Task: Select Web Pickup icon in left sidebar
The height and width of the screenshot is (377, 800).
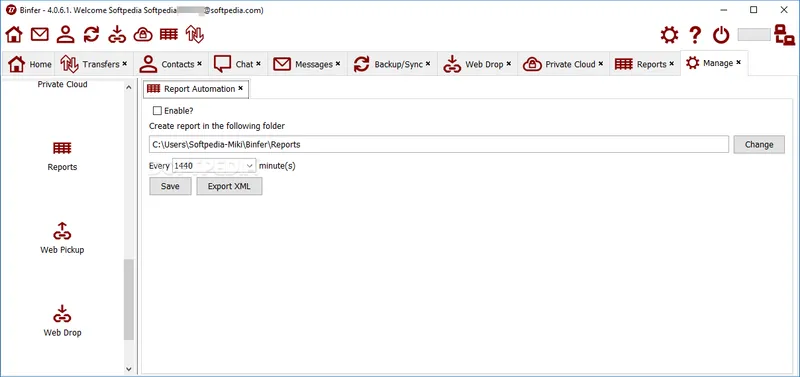Action: click(62, 231)
